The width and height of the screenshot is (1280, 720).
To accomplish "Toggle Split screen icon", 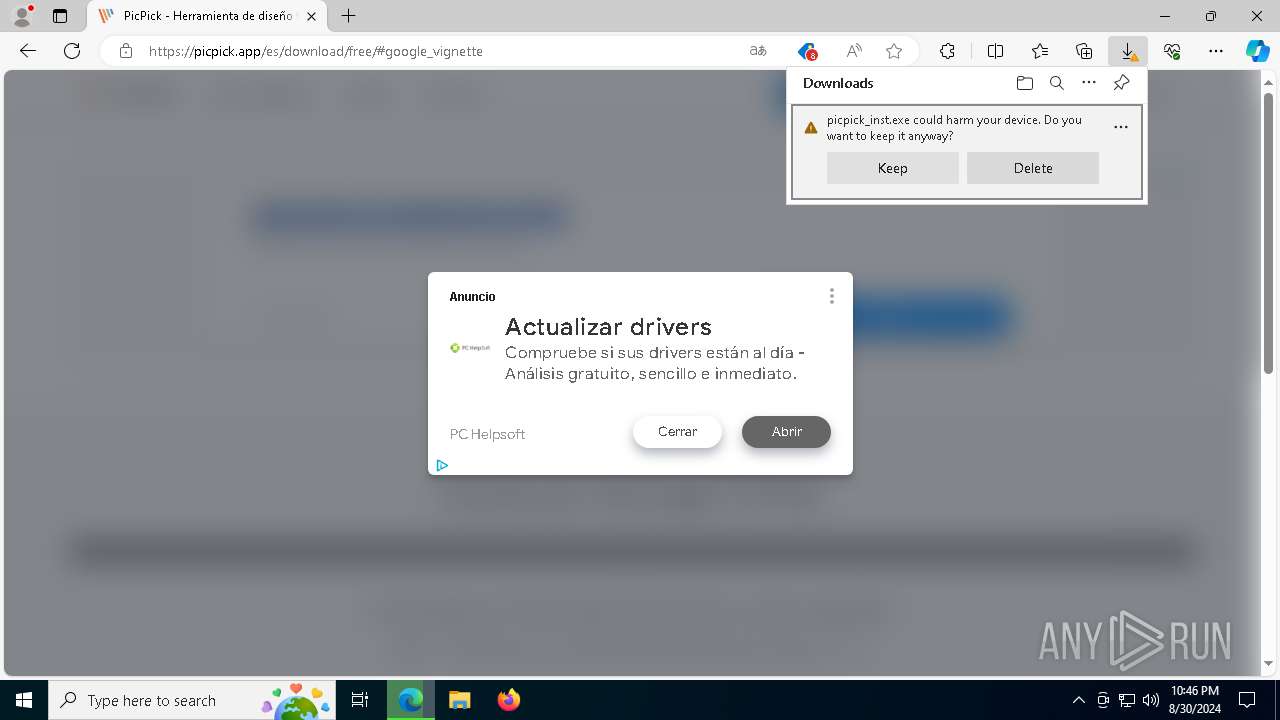I will [x=996, y=51].
